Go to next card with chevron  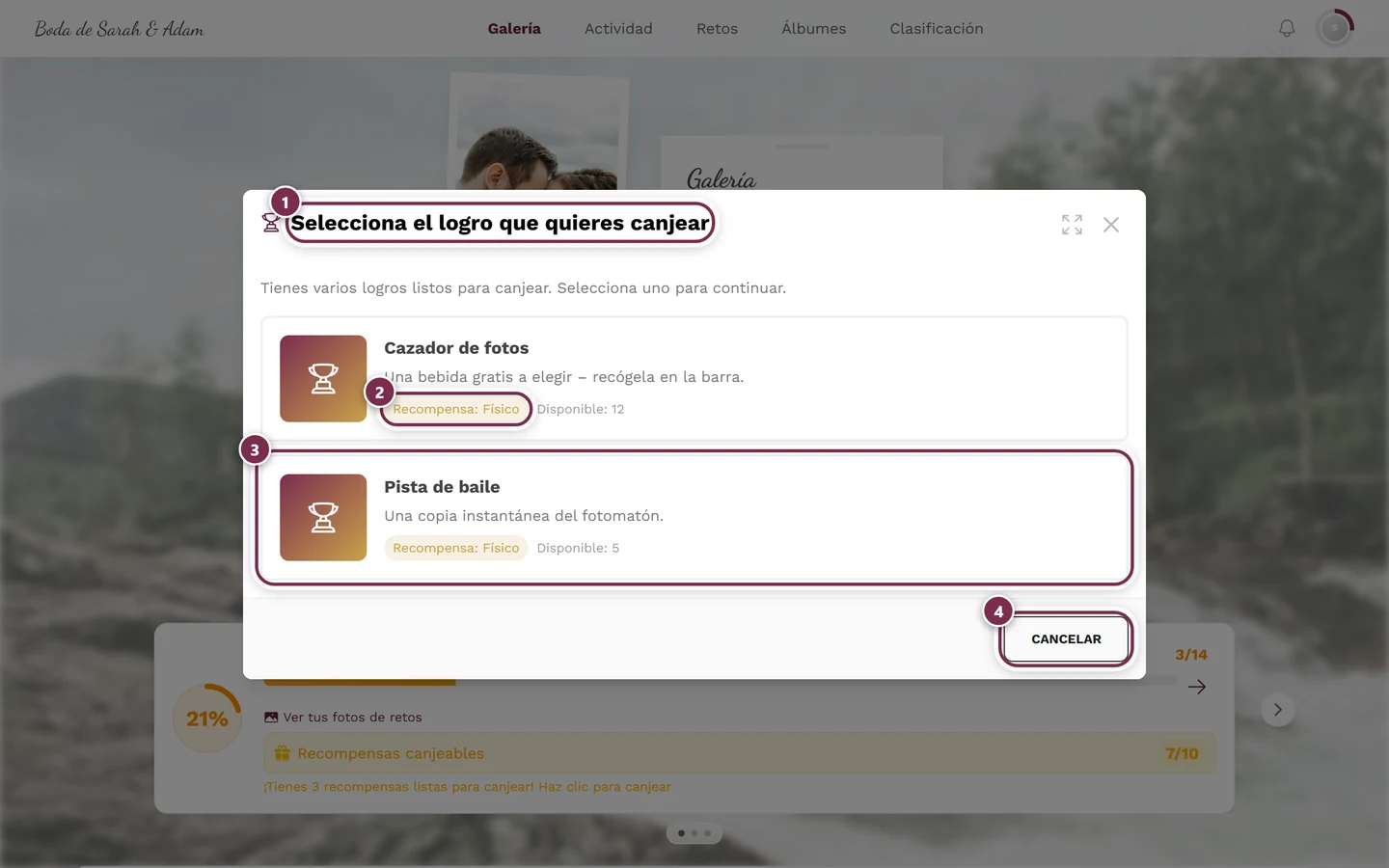1278,710
